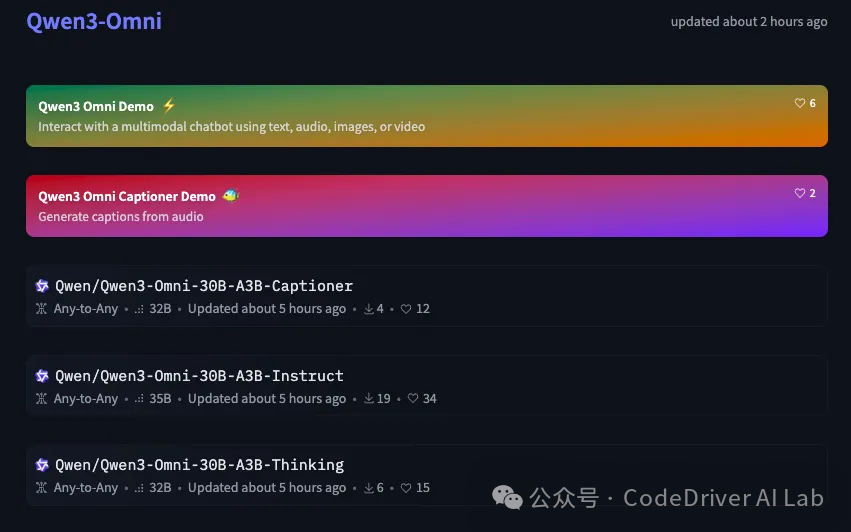Like the Qwen3 Omni Captioner Demo heart icon
Screen dimensions: 851x532
point(799,193)
